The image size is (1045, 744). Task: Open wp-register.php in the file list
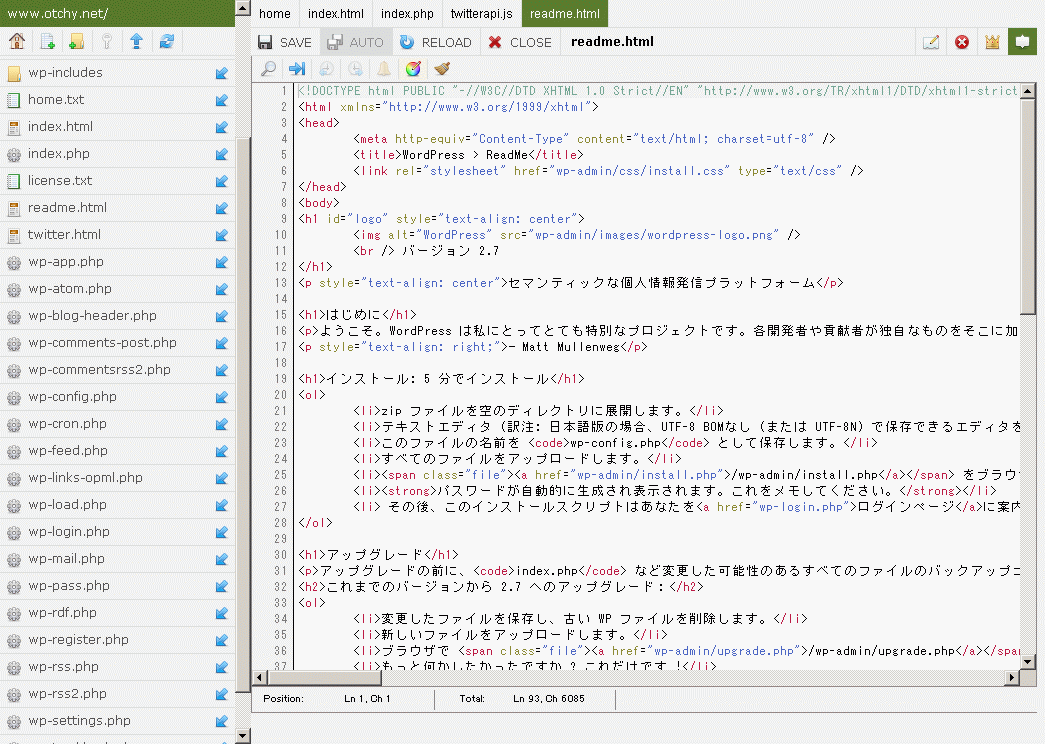(x=79, y=639)
